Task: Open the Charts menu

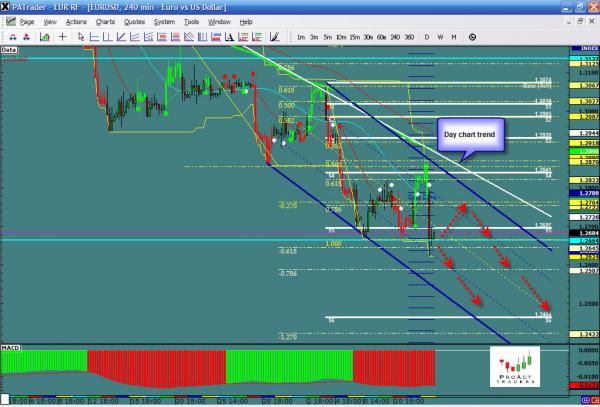Action: tap(105, 21)
